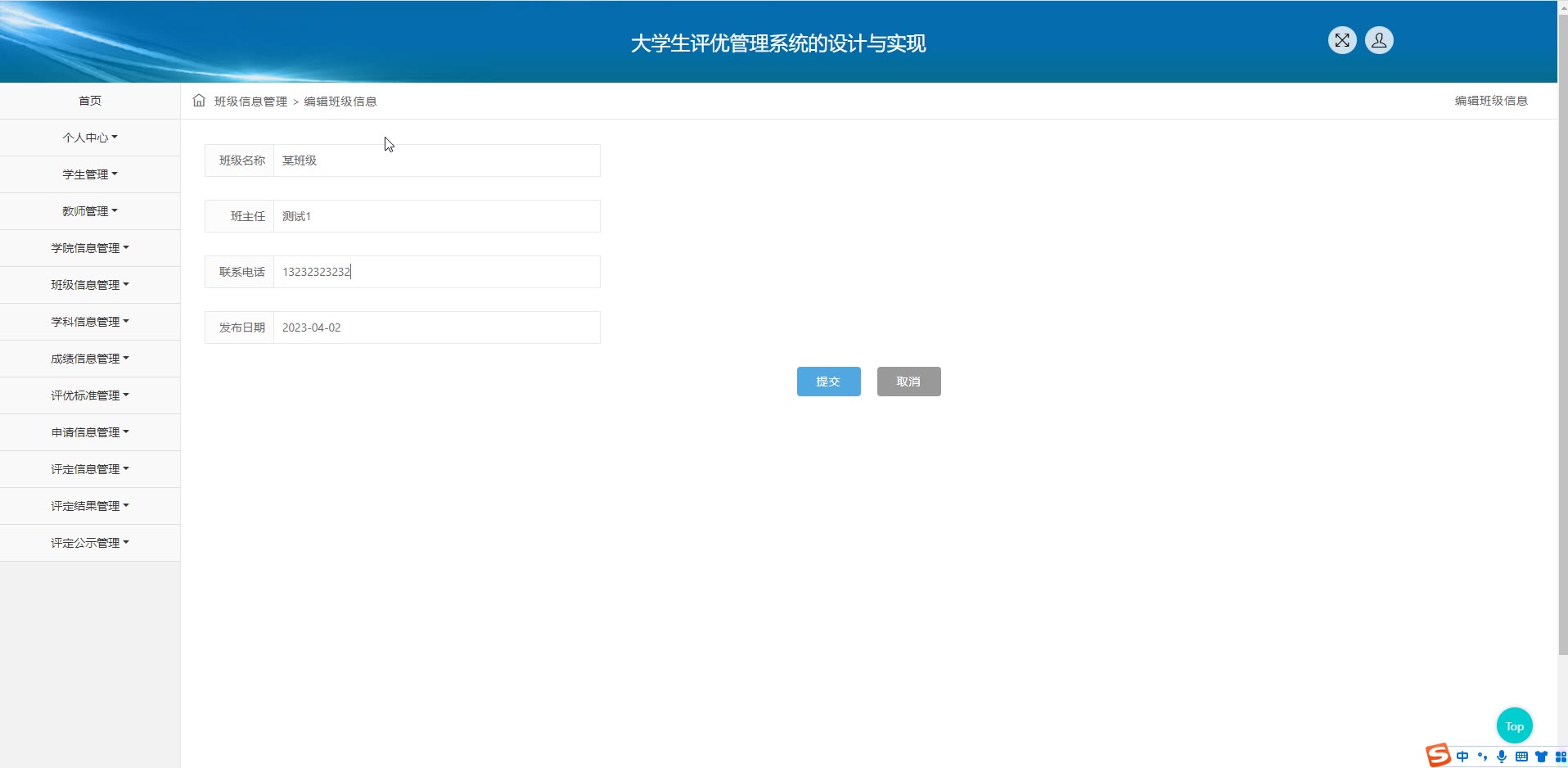Open the Sogou skin shirt icon
This screenshot has height=768, width=1568.
pos(1541,757)
